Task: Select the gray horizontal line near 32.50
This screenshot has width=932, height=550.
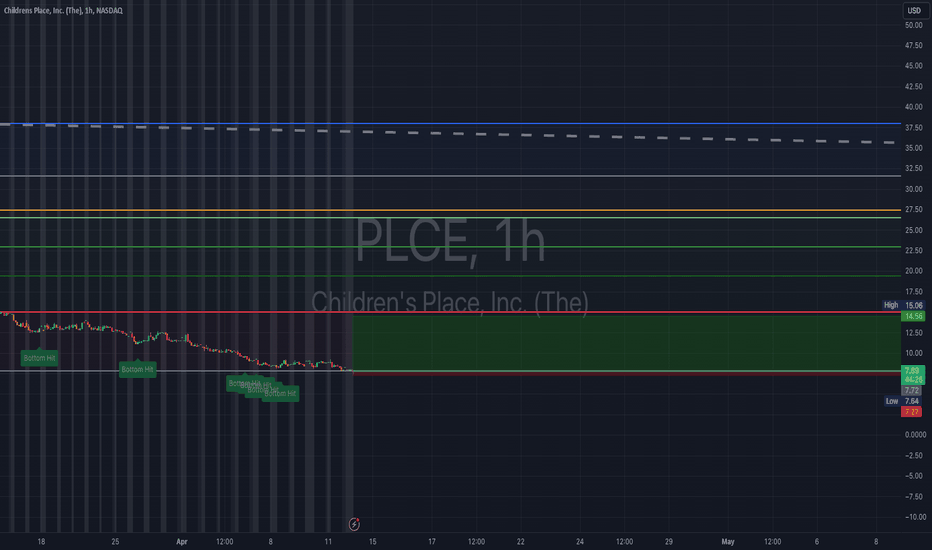Action: (x=451, y=176)
